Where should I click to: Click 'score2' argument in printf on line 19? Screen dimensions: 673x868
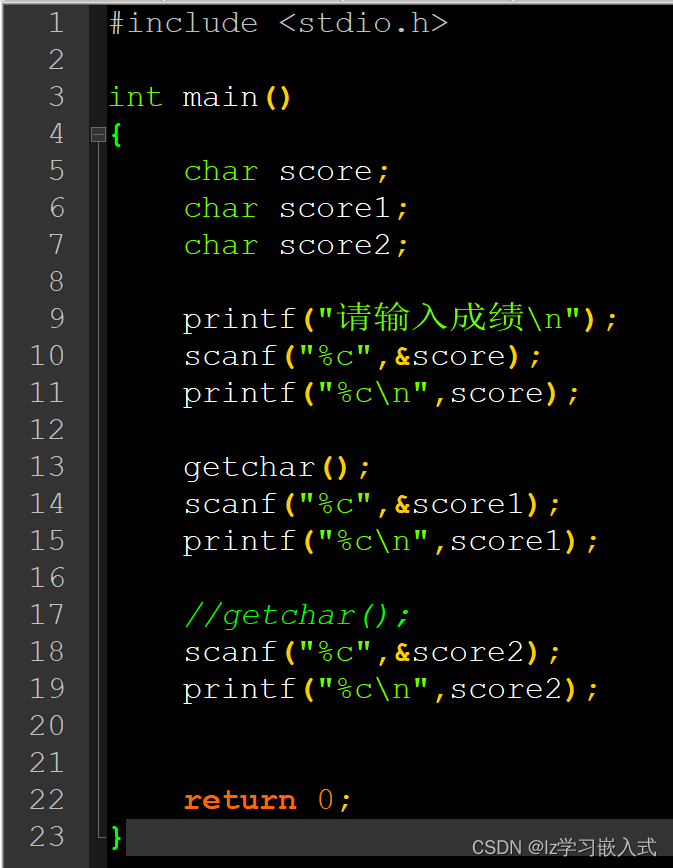pyautogui.click(x=505, y=689)
